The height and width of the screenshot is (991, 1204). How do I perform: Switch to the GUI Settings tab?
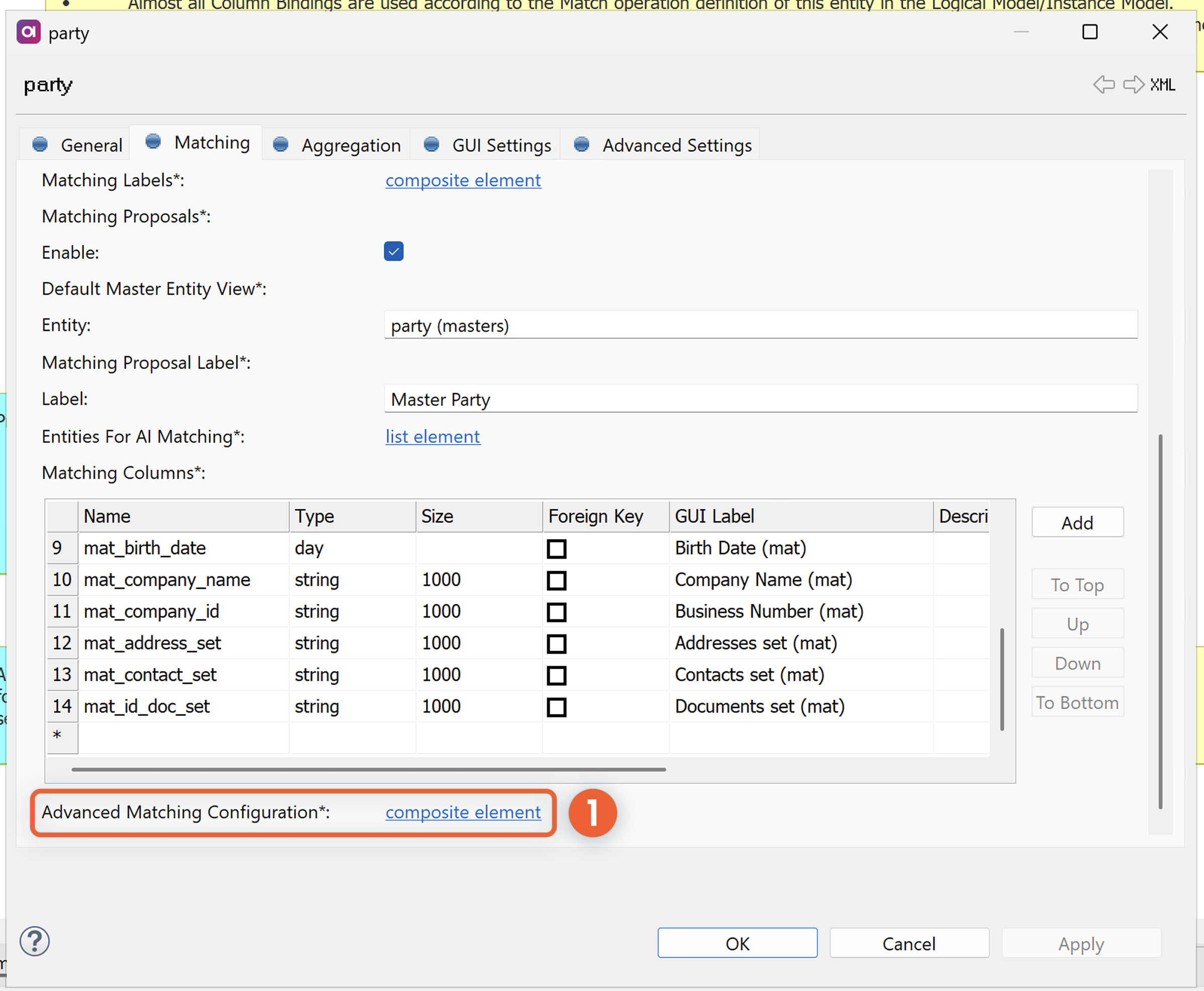(x=501, y=145)
